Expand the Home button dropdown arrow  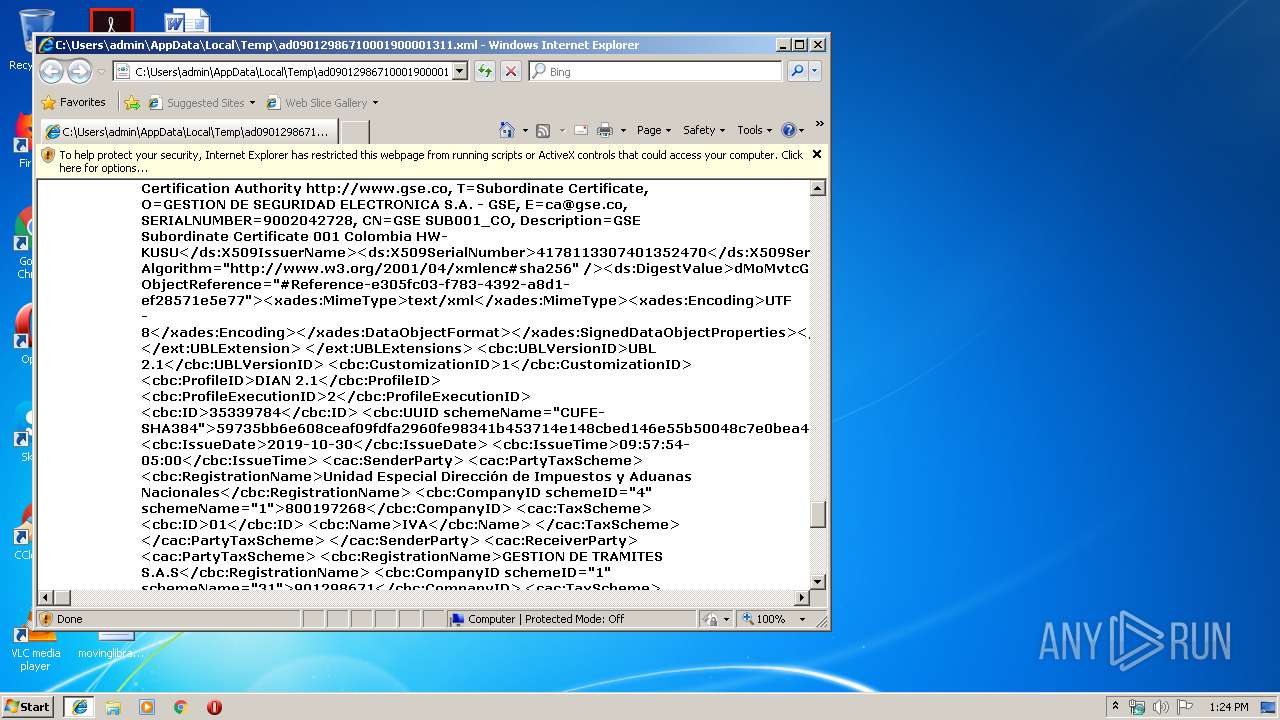pos(525,131)
